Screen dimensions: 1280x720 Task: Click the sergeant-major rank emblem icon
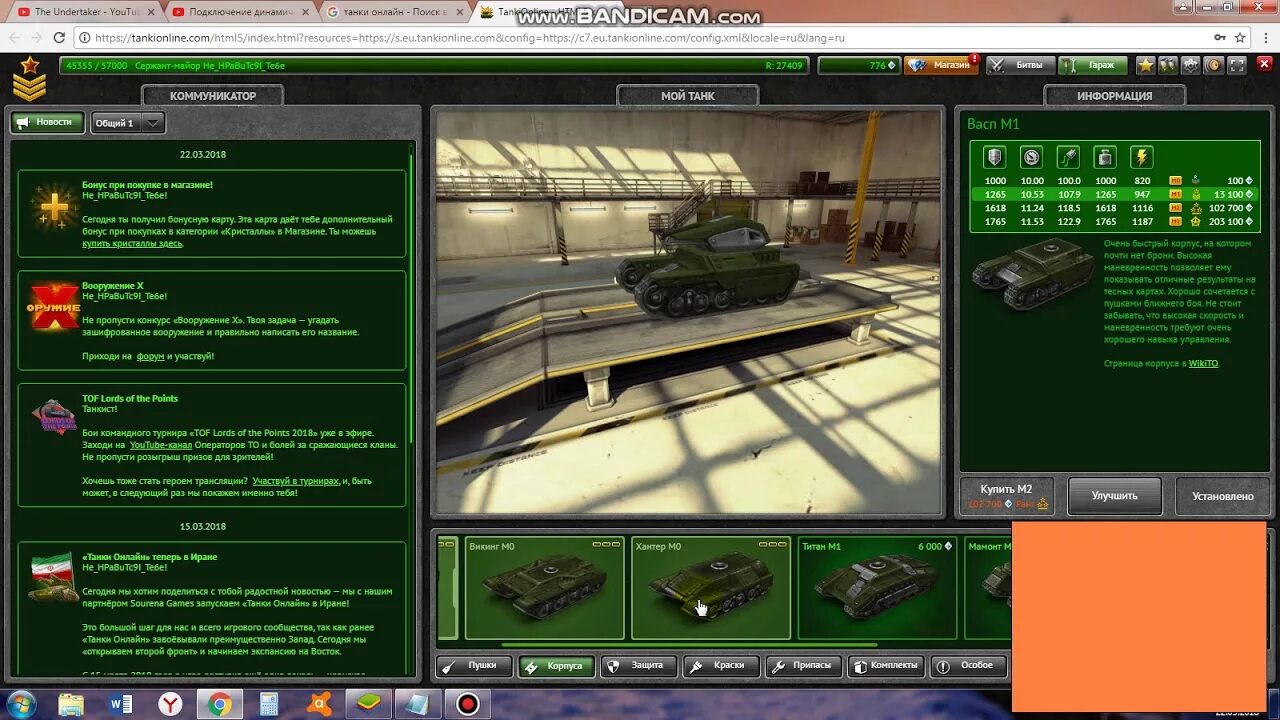(30, 78)
